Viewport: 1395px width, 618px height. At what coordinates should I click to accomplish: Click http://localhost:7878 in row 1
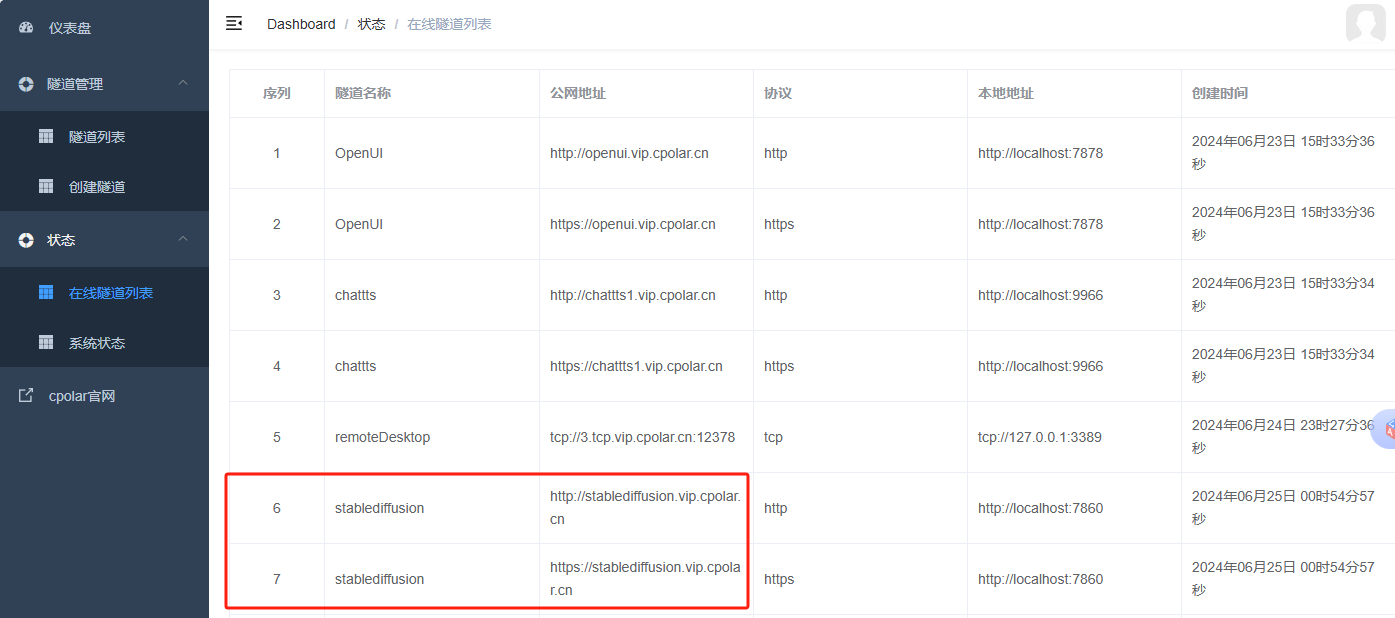point(1041,153)
